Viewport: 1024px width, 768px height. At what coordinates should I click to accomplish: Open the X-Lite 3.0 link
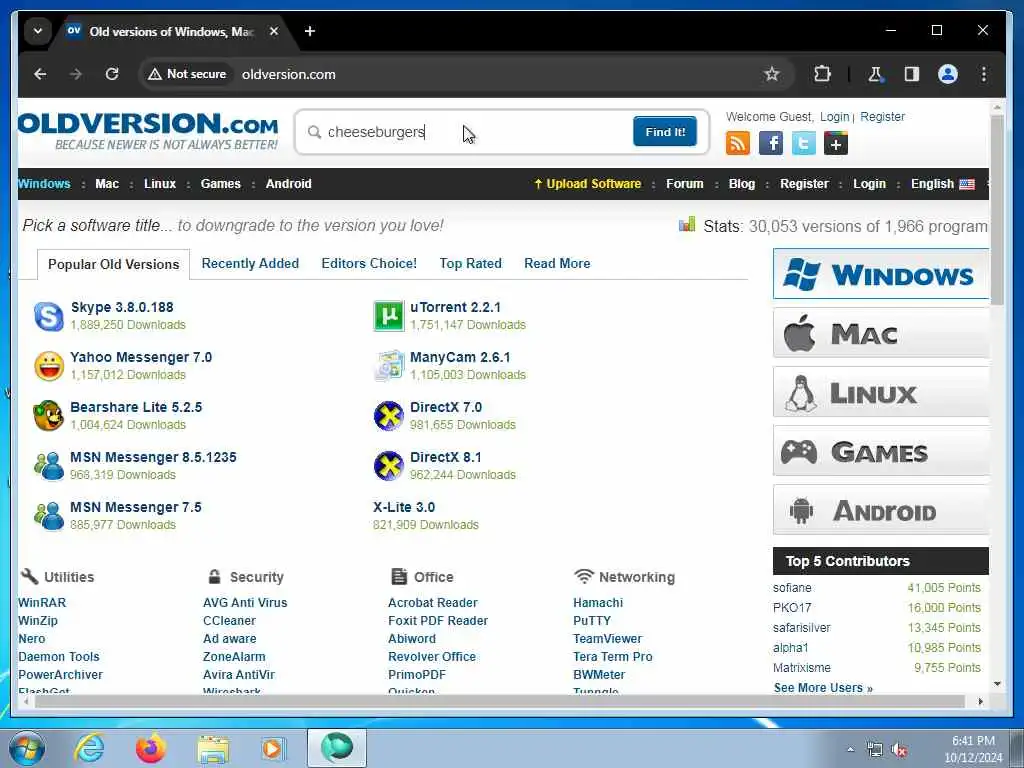(404, 507)
